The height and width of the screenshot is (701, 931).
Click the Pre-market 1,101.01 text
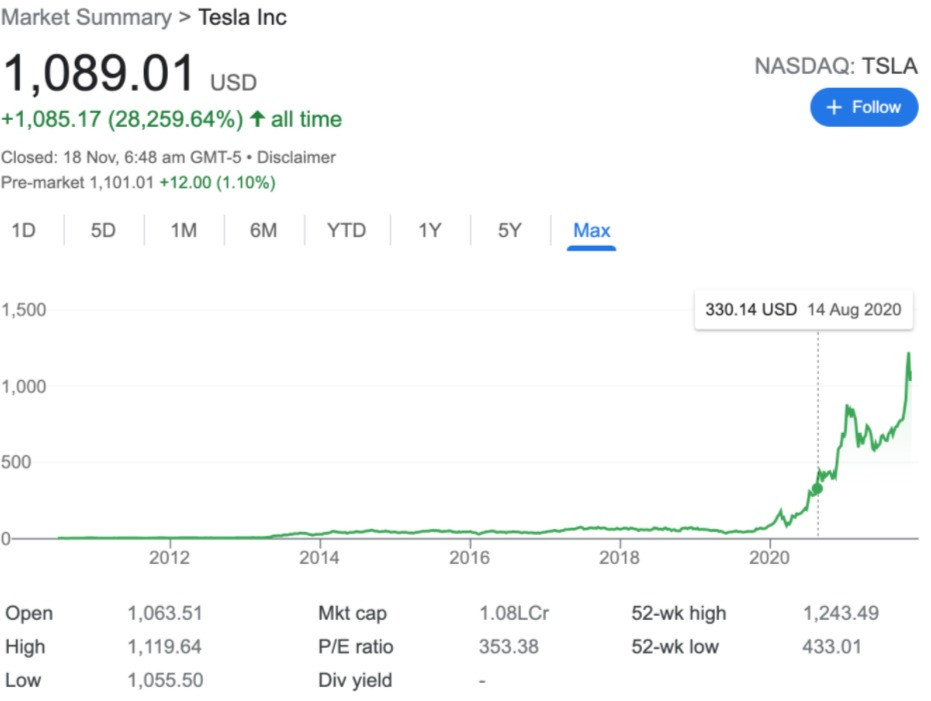point(78,182)
